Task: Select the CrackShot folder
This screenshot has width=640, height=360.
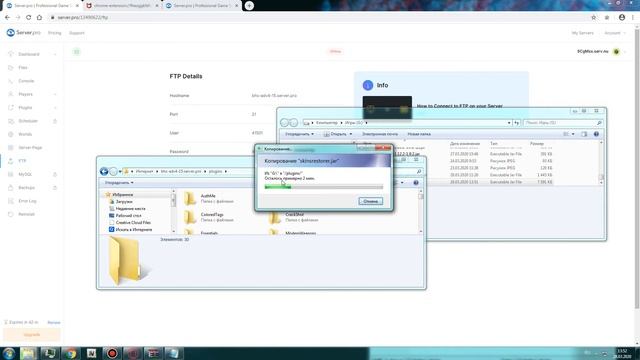Action: click(294, 217)
